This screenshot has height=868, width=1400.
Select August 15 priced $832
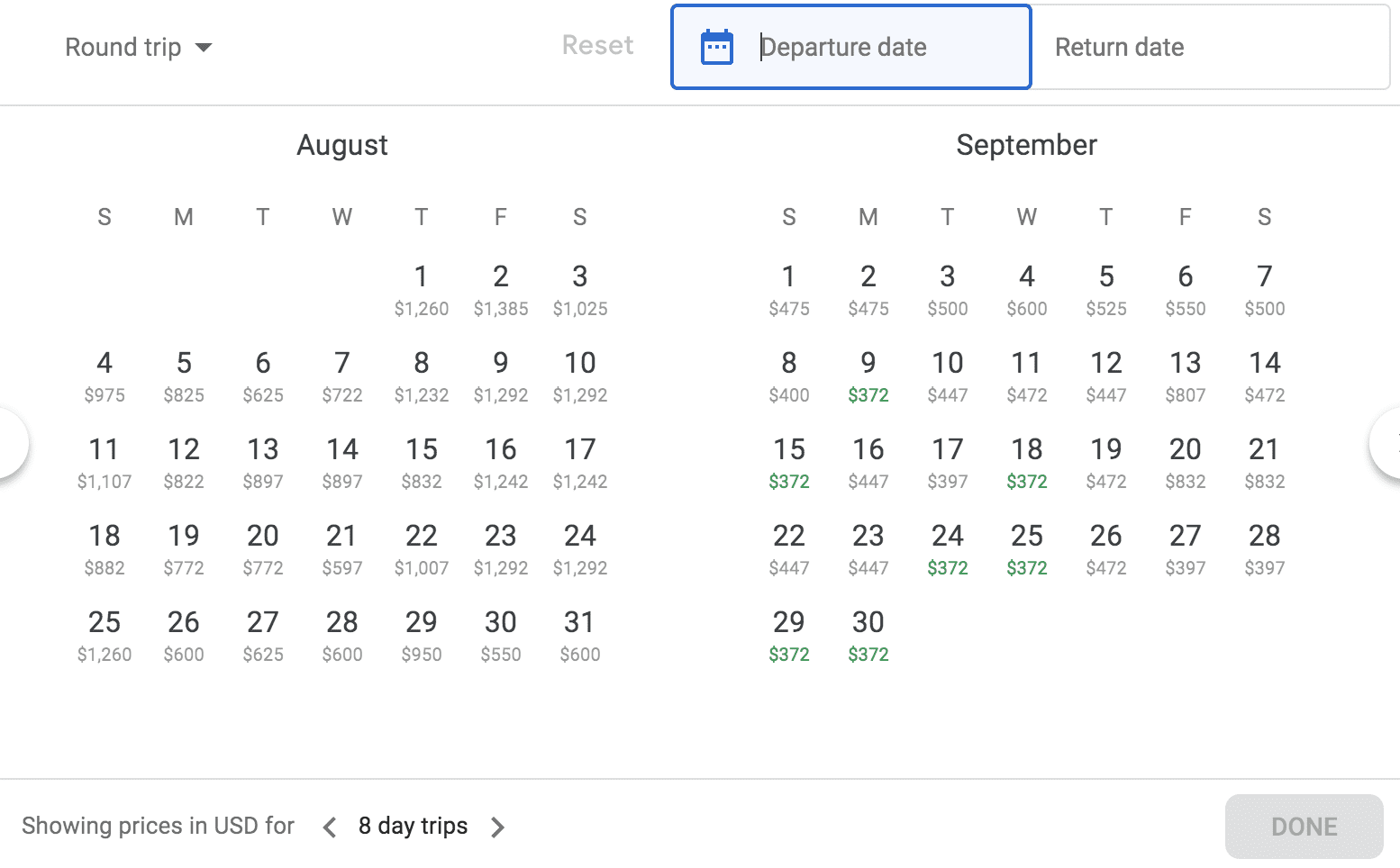[421, 461]
